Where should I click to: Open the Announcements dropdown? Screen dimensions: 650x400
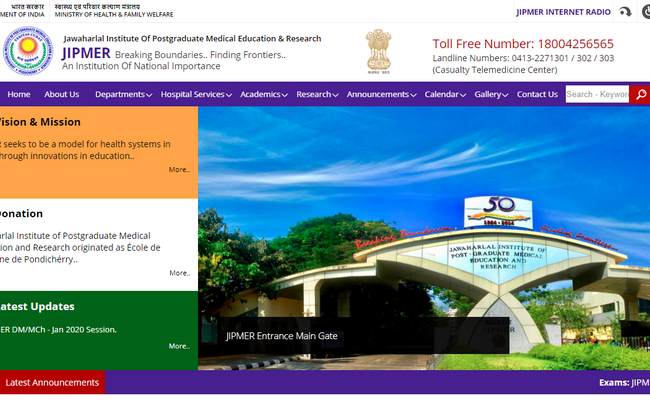[381, 94]
